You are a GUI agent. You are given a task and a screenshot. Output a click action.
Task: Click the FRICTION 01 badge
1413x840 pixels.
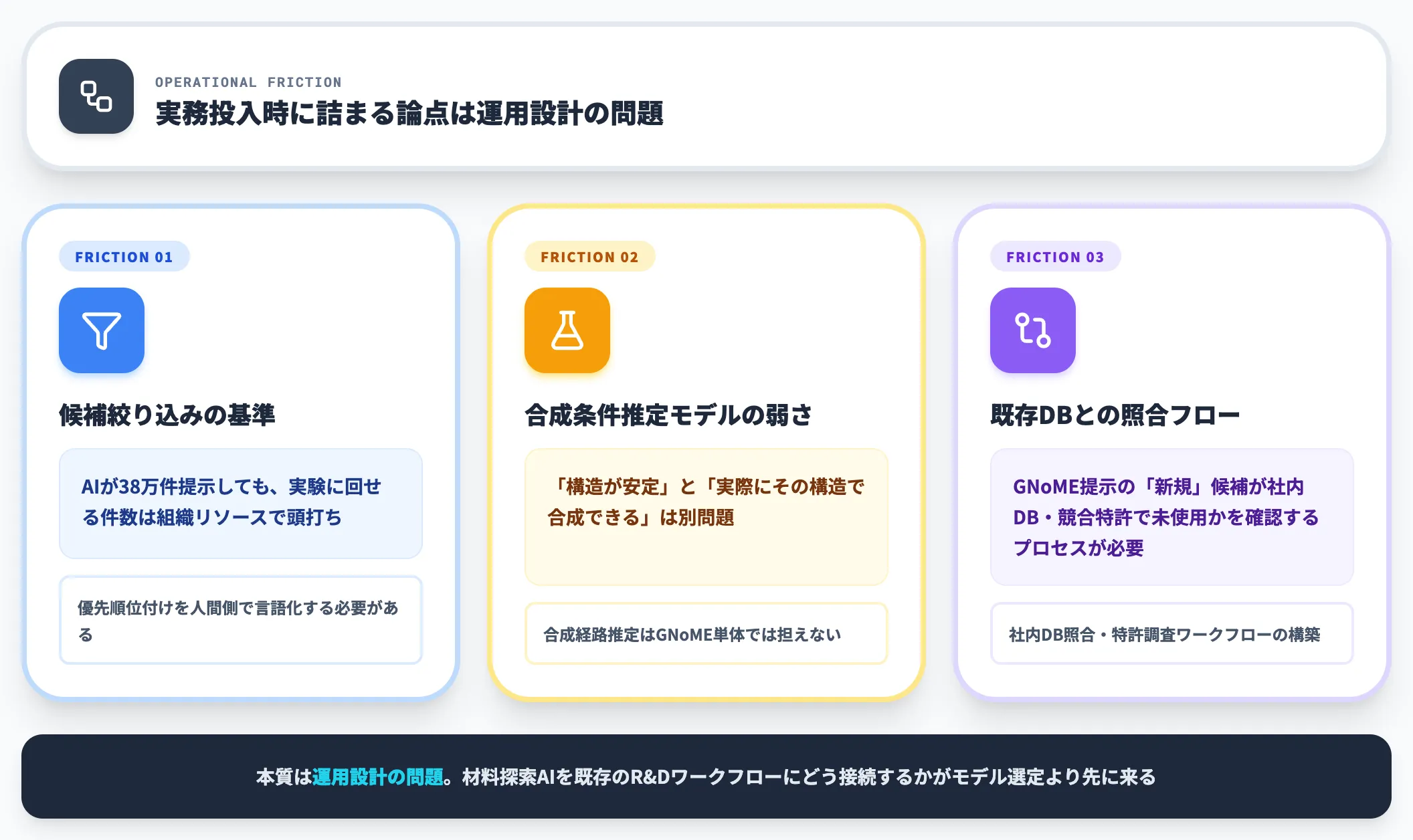click(124, 257)
